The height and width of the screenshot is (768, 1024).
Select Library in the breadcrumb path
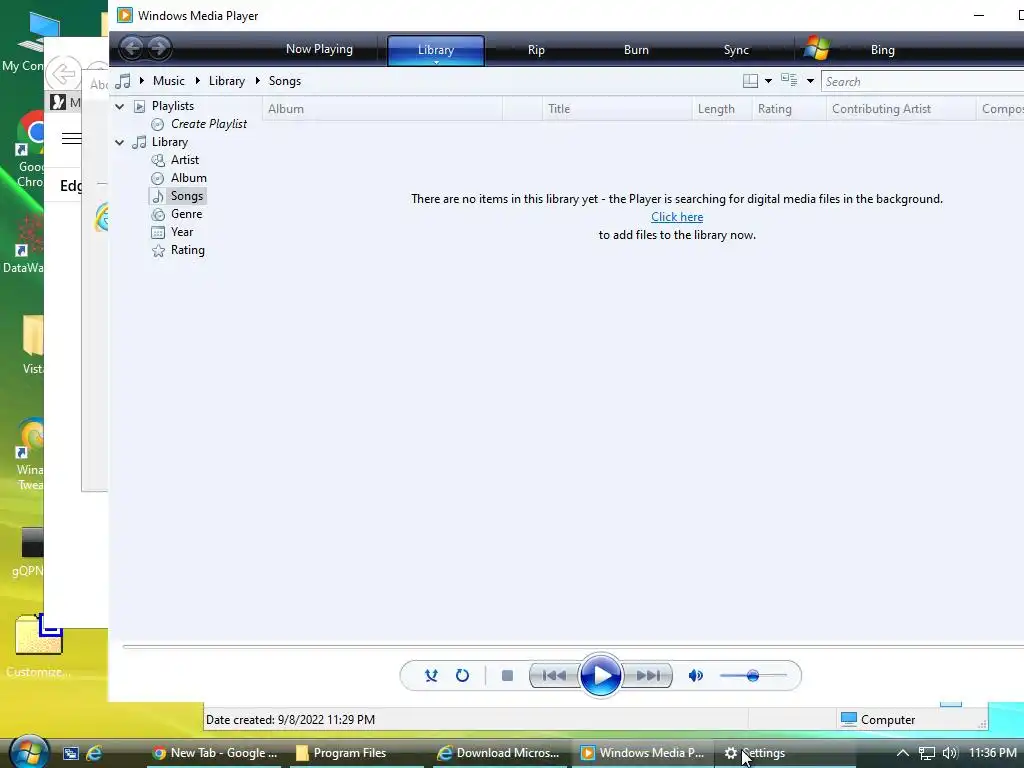(x=227, y=81)
